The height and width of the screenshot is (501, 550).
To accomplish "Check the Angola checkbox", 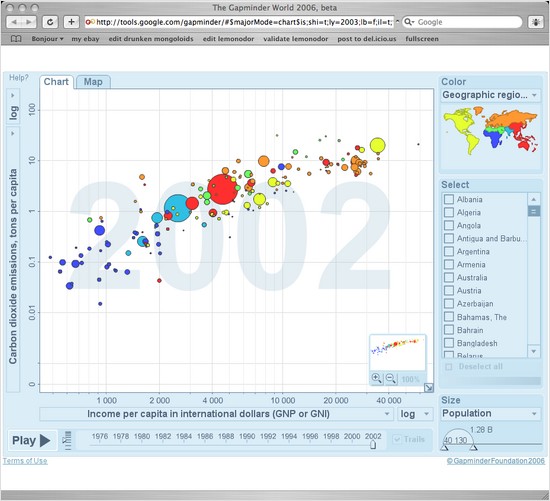I will 449,225.
